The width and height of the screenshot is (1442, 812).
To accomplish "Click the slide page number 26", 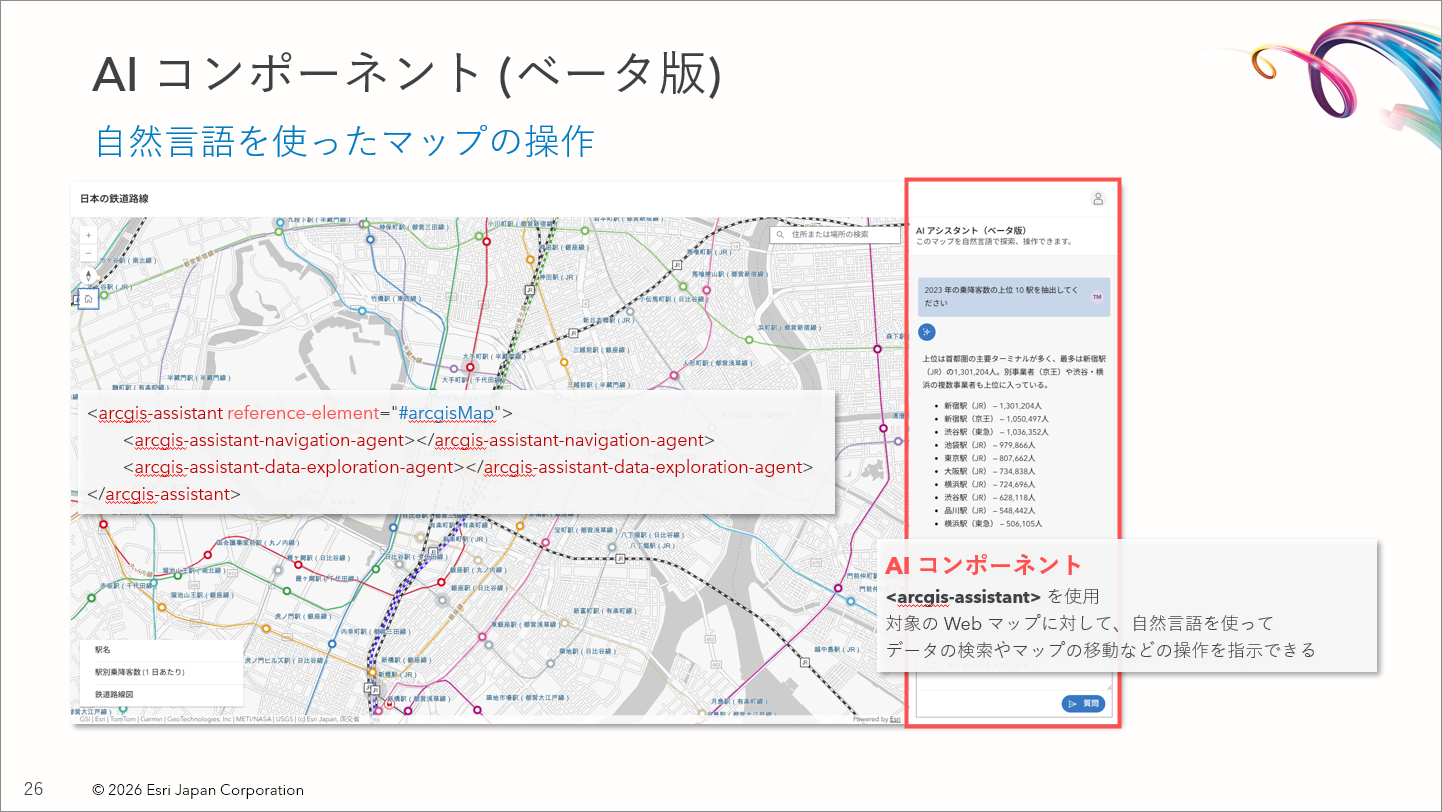I will [x=33, y=789].
